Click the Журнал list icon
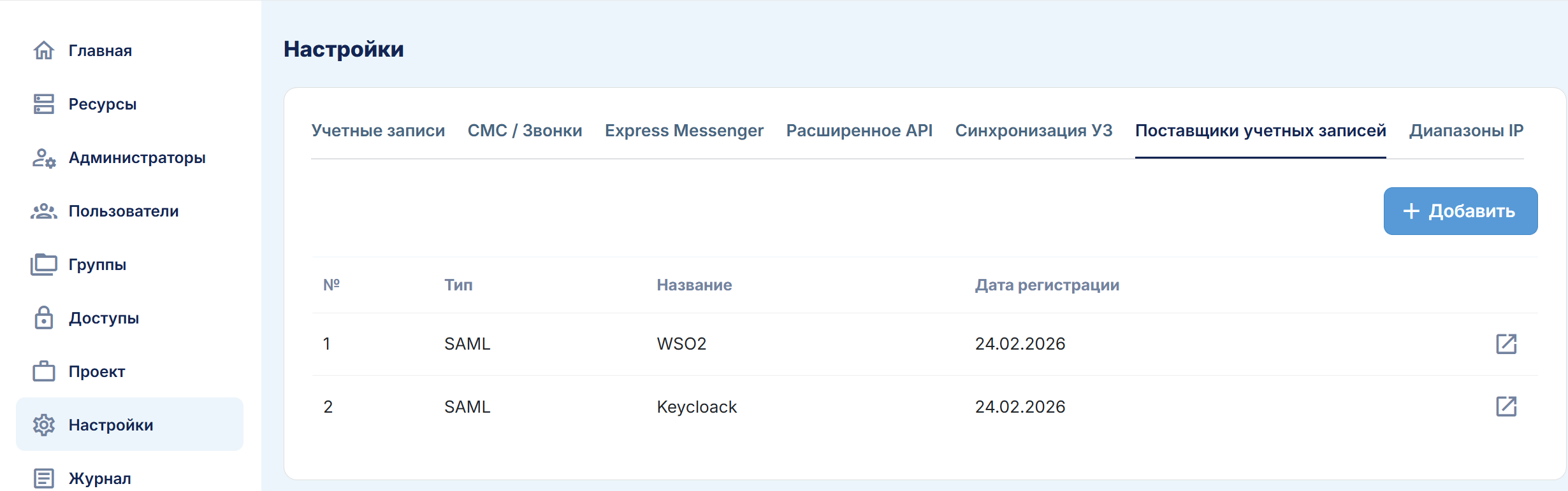This screenshot has height=491, width=1568. pos(43,478)
